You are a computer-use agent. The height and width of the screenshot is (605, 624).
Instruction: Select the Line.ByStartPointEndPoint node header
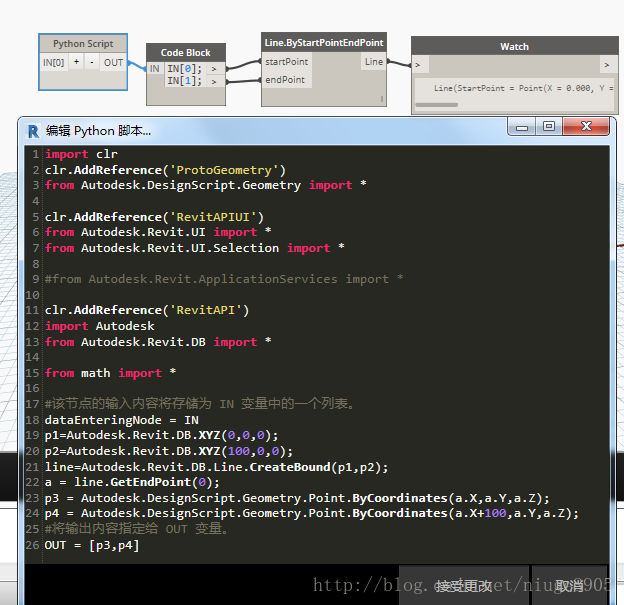323,42
